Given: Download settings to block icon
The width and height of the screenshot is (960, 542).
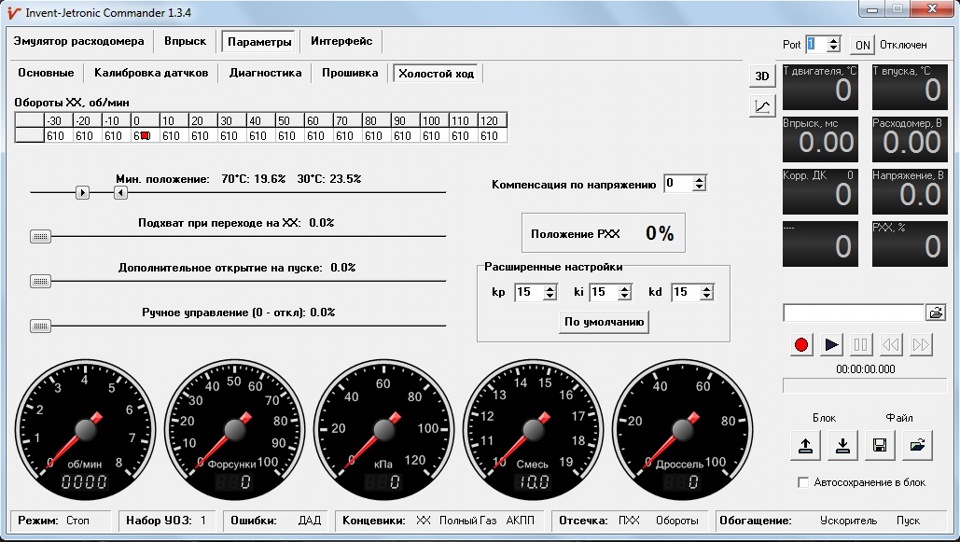Looking at the screenshot, I should [x=842, y=445].
